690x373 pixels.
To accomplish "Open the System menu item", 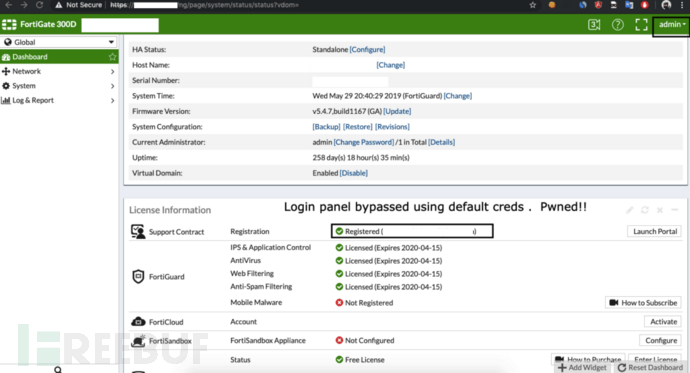I will [x=24, y=86].
